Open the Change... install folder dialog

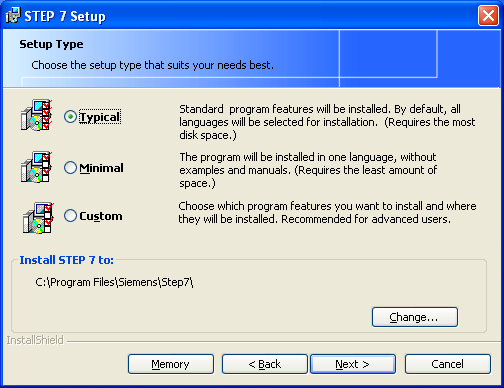[x=415, y=317]
